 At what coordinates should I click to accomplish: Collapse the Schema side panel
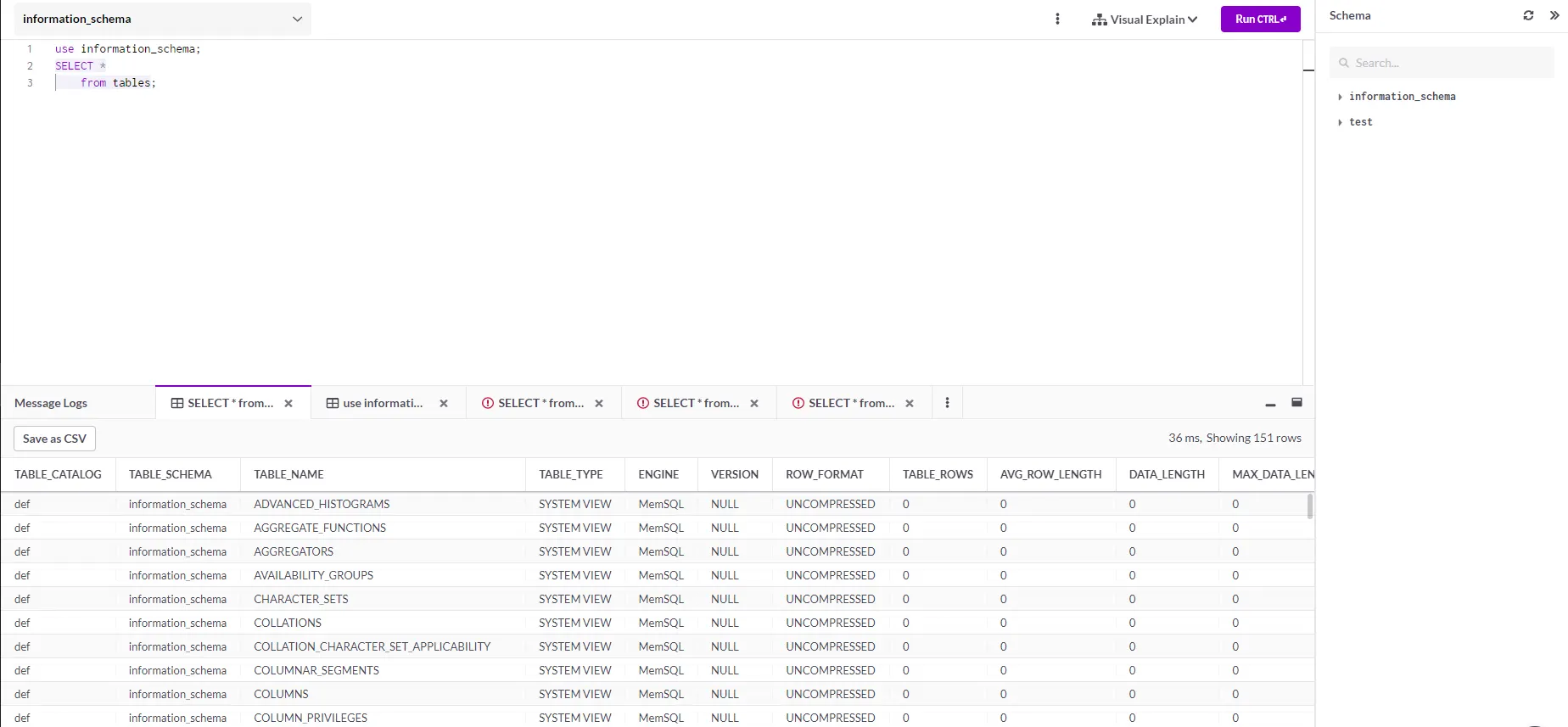point(1554,15)
